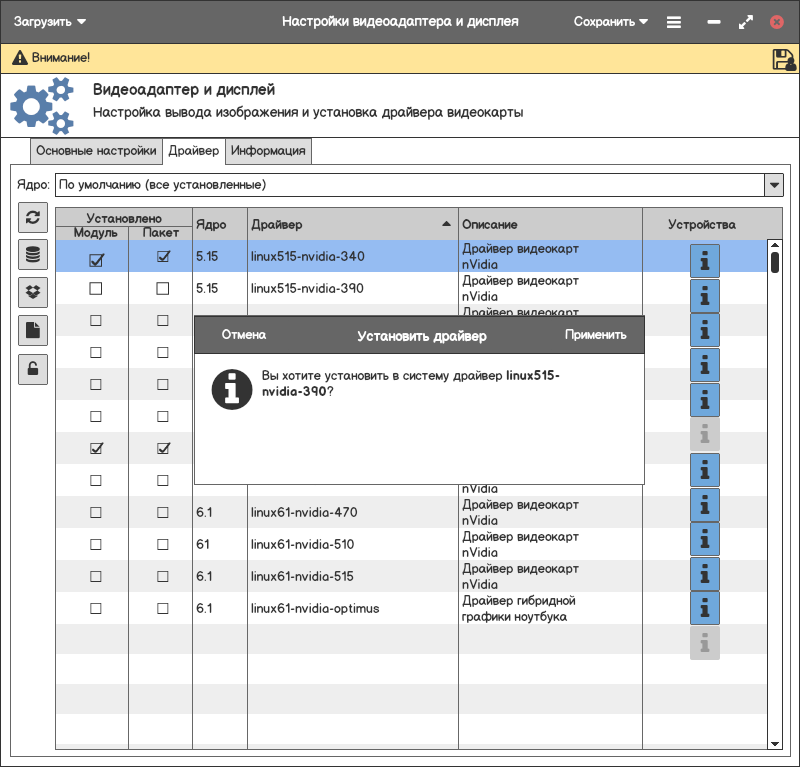The image size is (800, 767).
Task: Expand the kernel selection combo box
Action: (773, 185)
